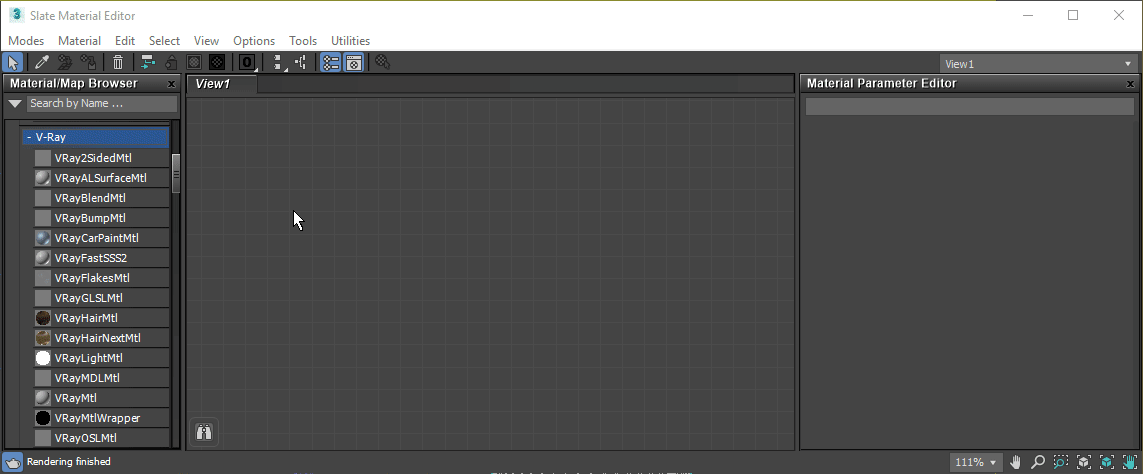Collapse the V-Ray materials group
This screenshot has height=474, width=1143.
[29, 137]
